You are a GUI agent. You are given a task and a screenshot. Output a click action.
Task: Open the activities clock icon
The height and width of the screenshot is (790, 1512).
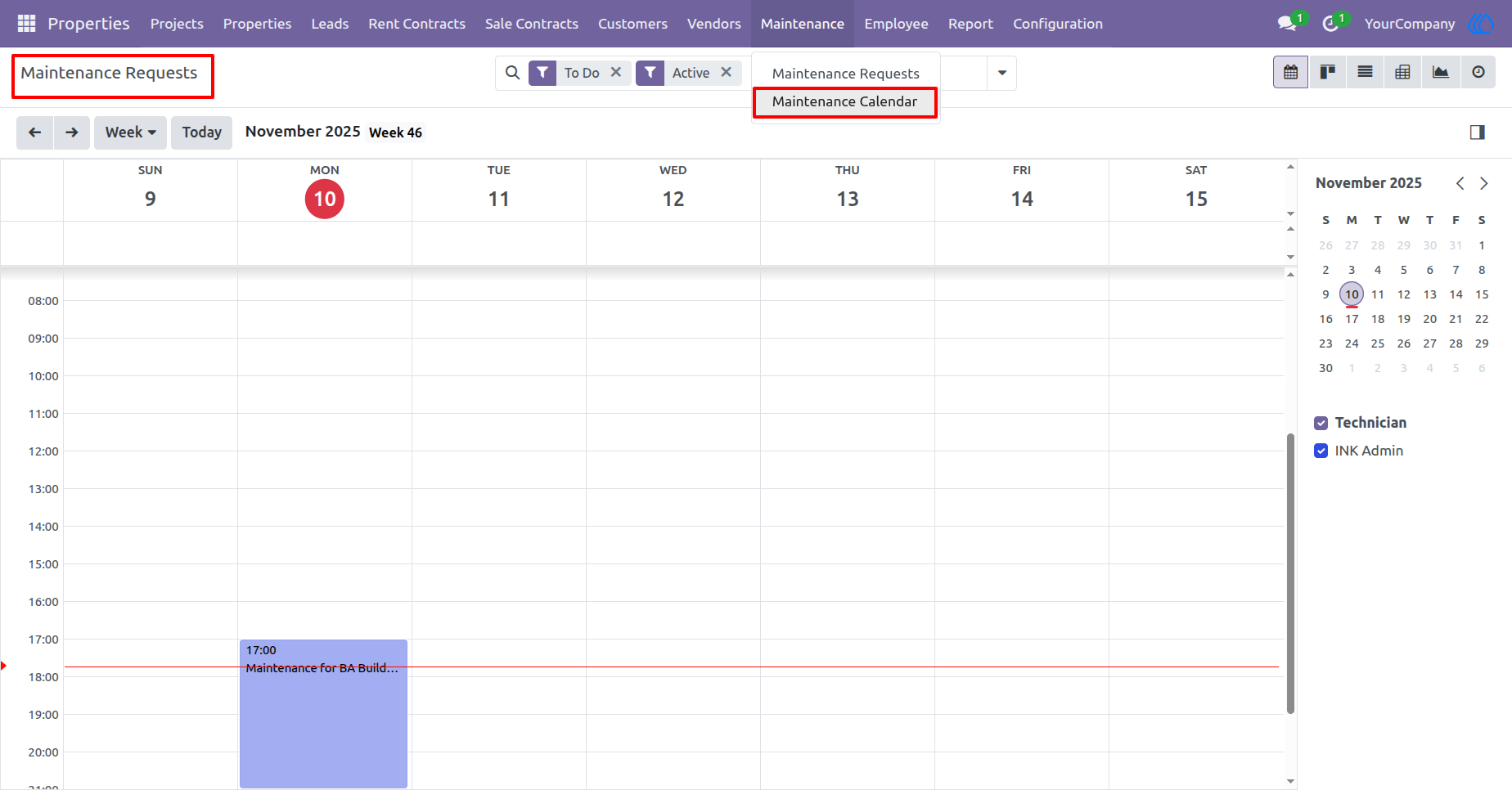1331,24
